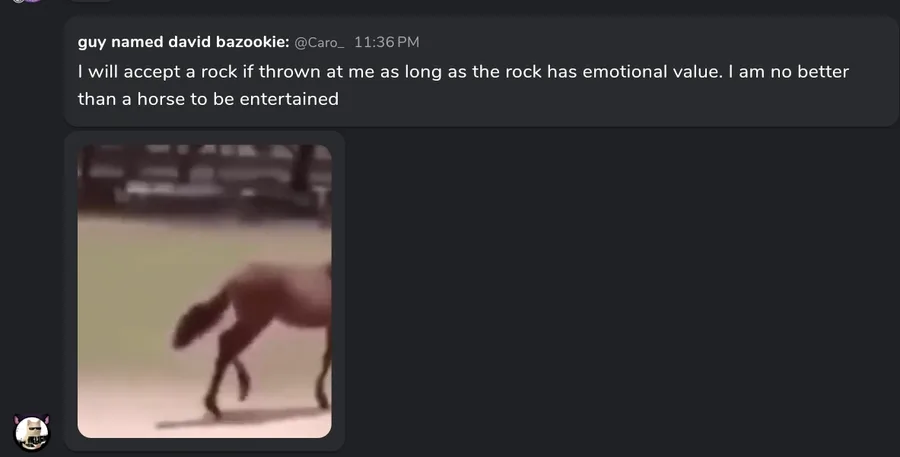Open the cat avatar with pink ears
The width and height of the screenshot is (900, 457).
coord(32,433)
